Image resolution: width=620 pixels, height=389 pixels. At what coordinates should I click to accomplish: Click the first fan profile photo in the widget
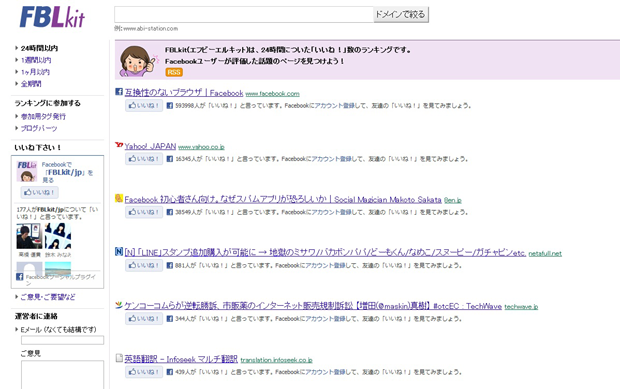point(29,236)
